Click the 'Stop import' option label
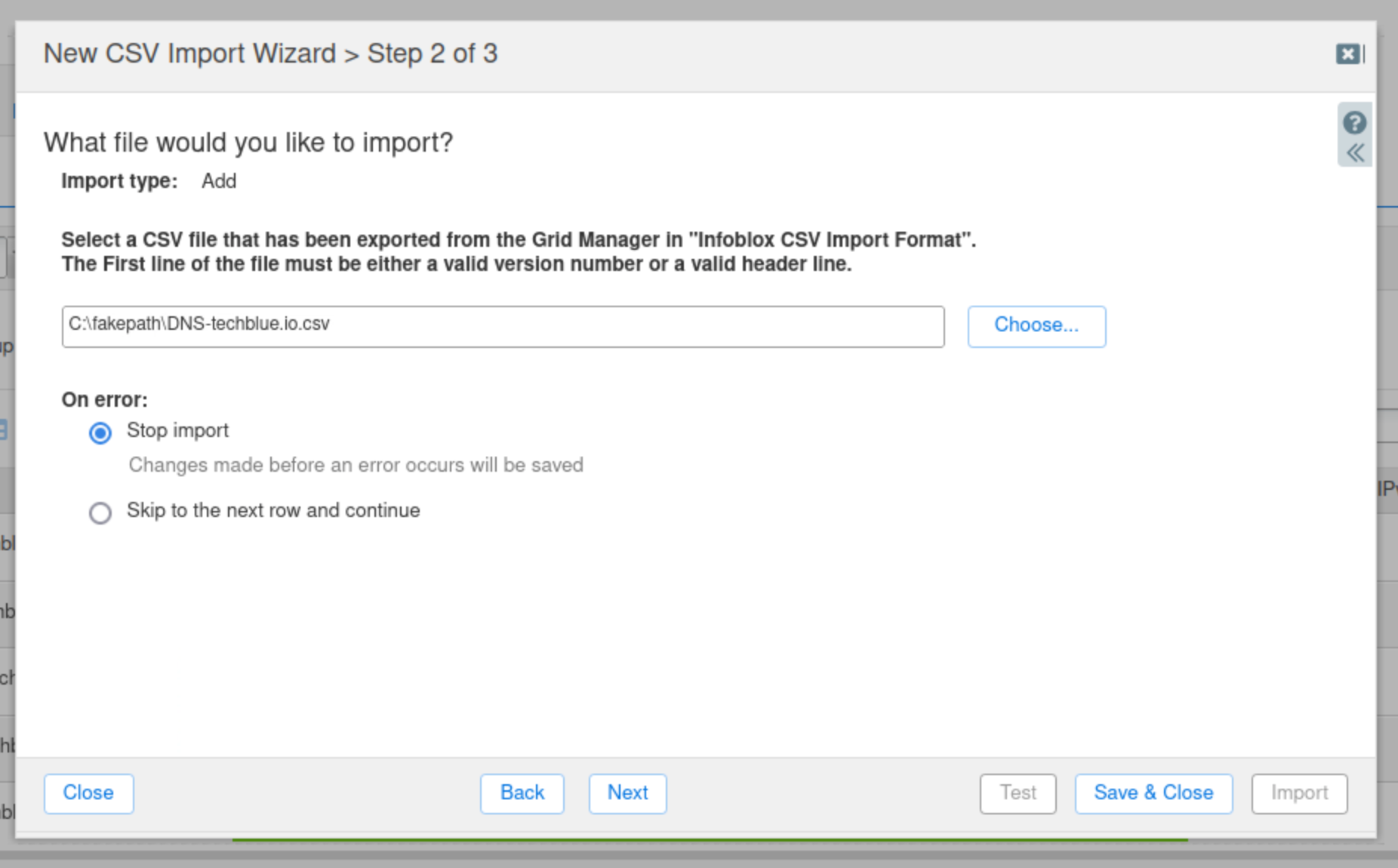The height and width of the screenshot is (868, 1398). point(177,430)
